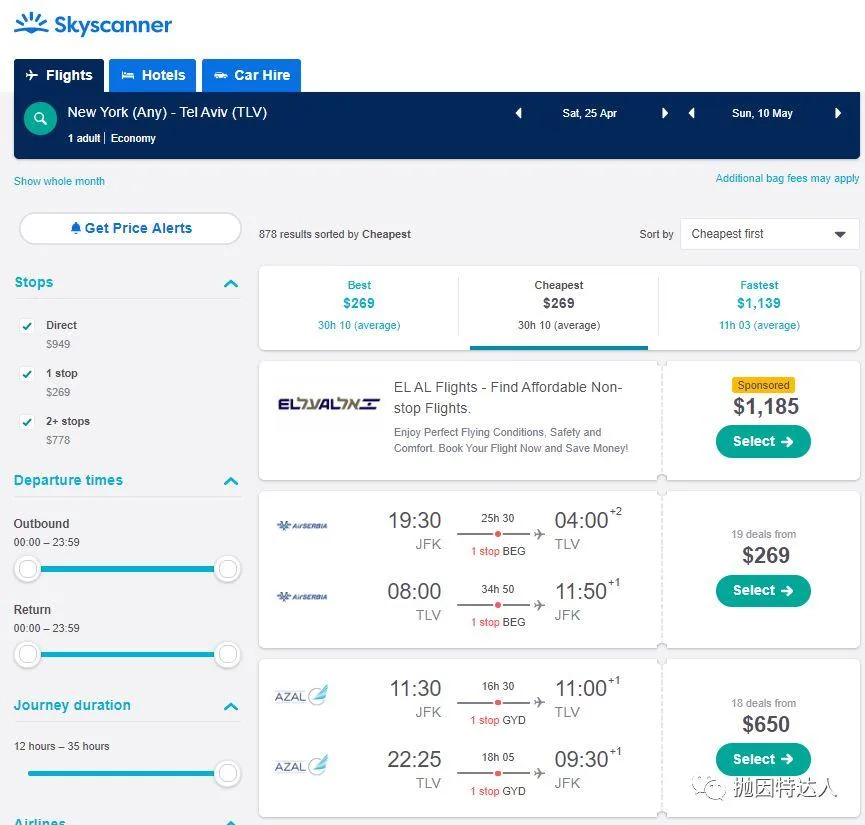Click Return departure time right slider handle
This screenshot has height=825, width=865.
pos(227,654)
